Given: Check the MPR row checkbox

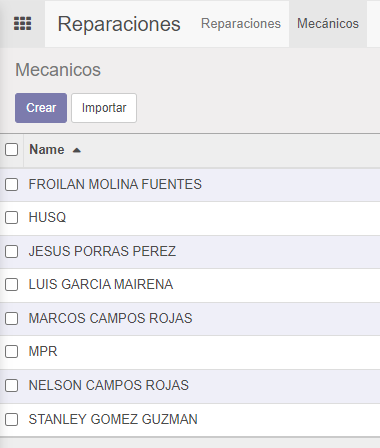Looking at the screenshot, I should click(12, 352).
